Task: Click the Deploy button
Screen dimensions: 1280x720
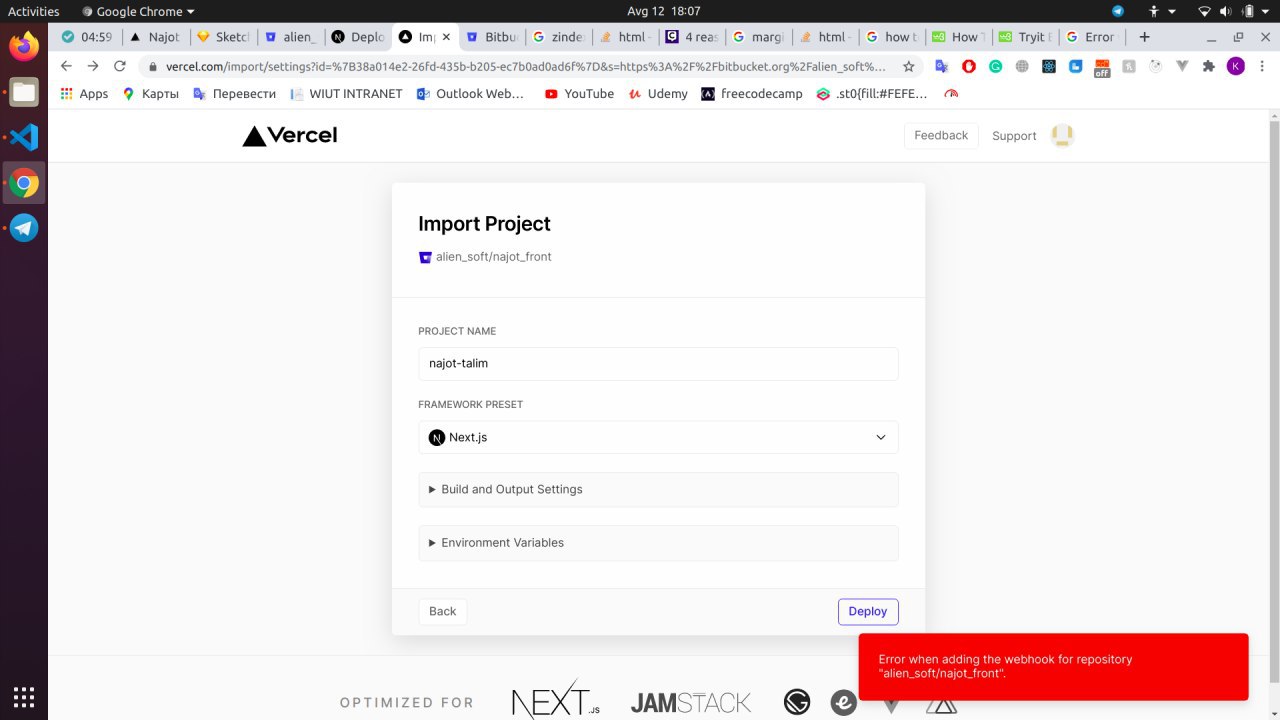Action: pos(868,611)
